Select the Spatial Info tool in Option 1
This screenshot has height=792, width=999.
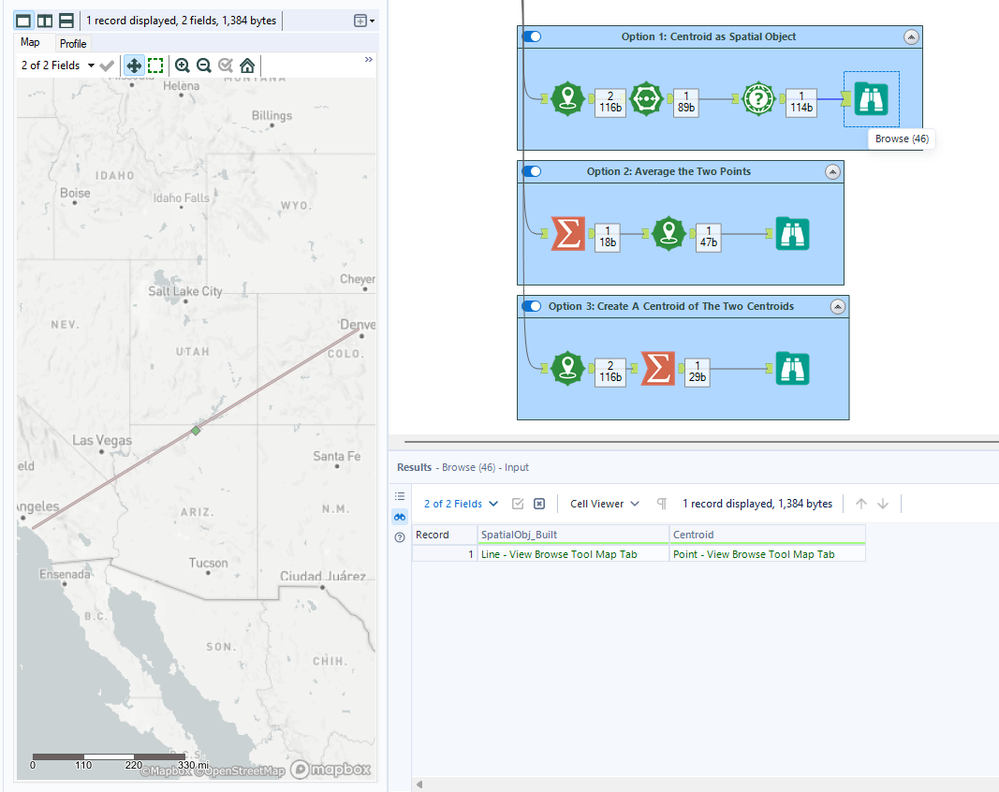click(758, 99)
